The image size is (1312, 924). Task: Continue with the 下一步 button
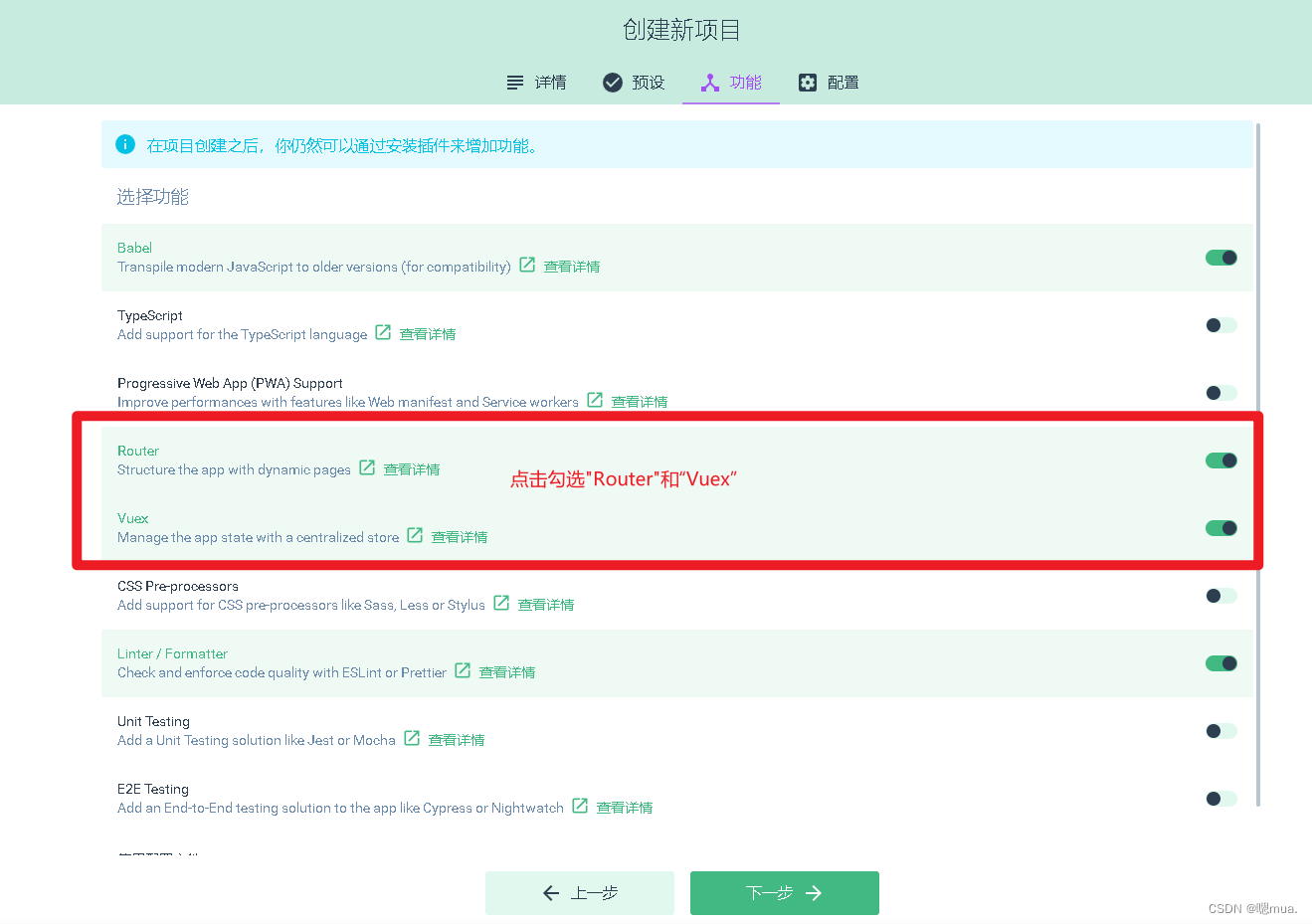tap(785, 893)
